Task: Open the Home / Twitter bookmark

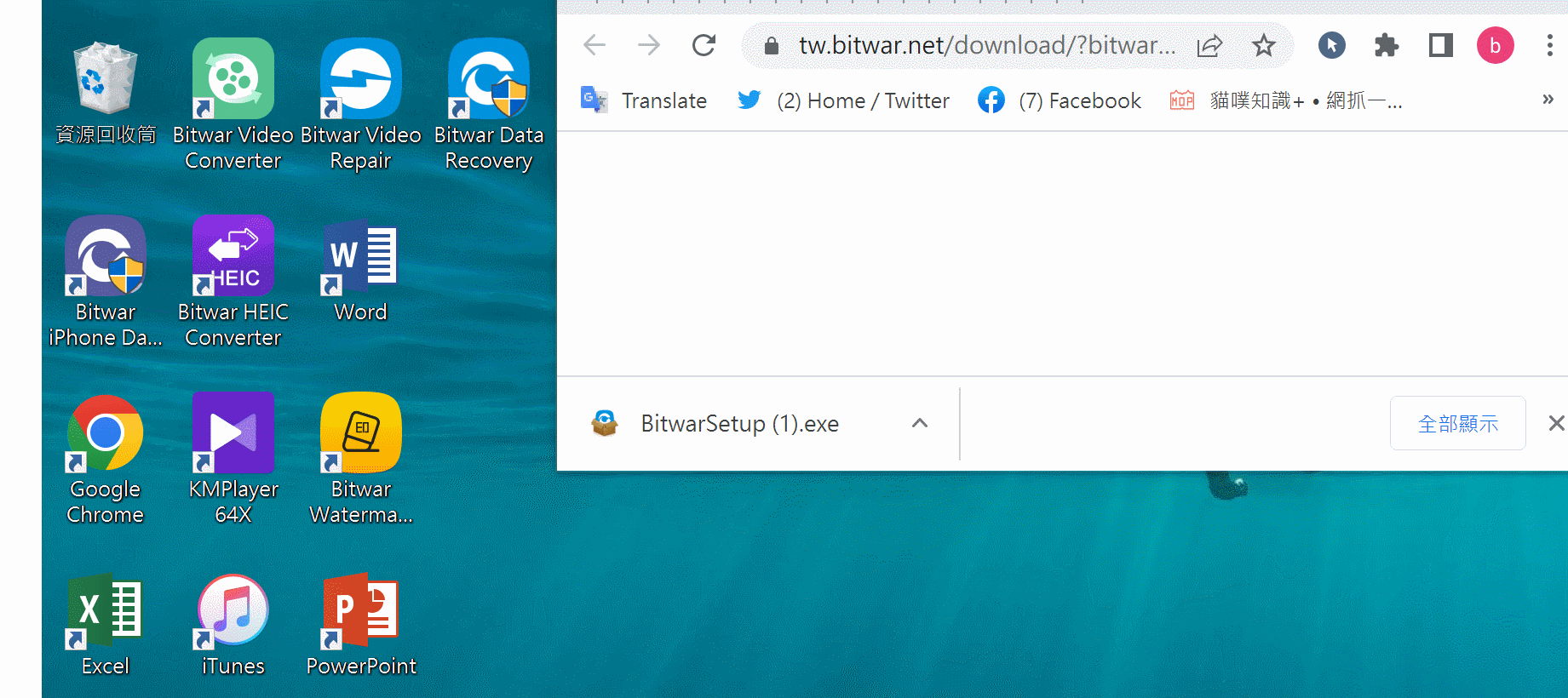Action: coord(843,100)
